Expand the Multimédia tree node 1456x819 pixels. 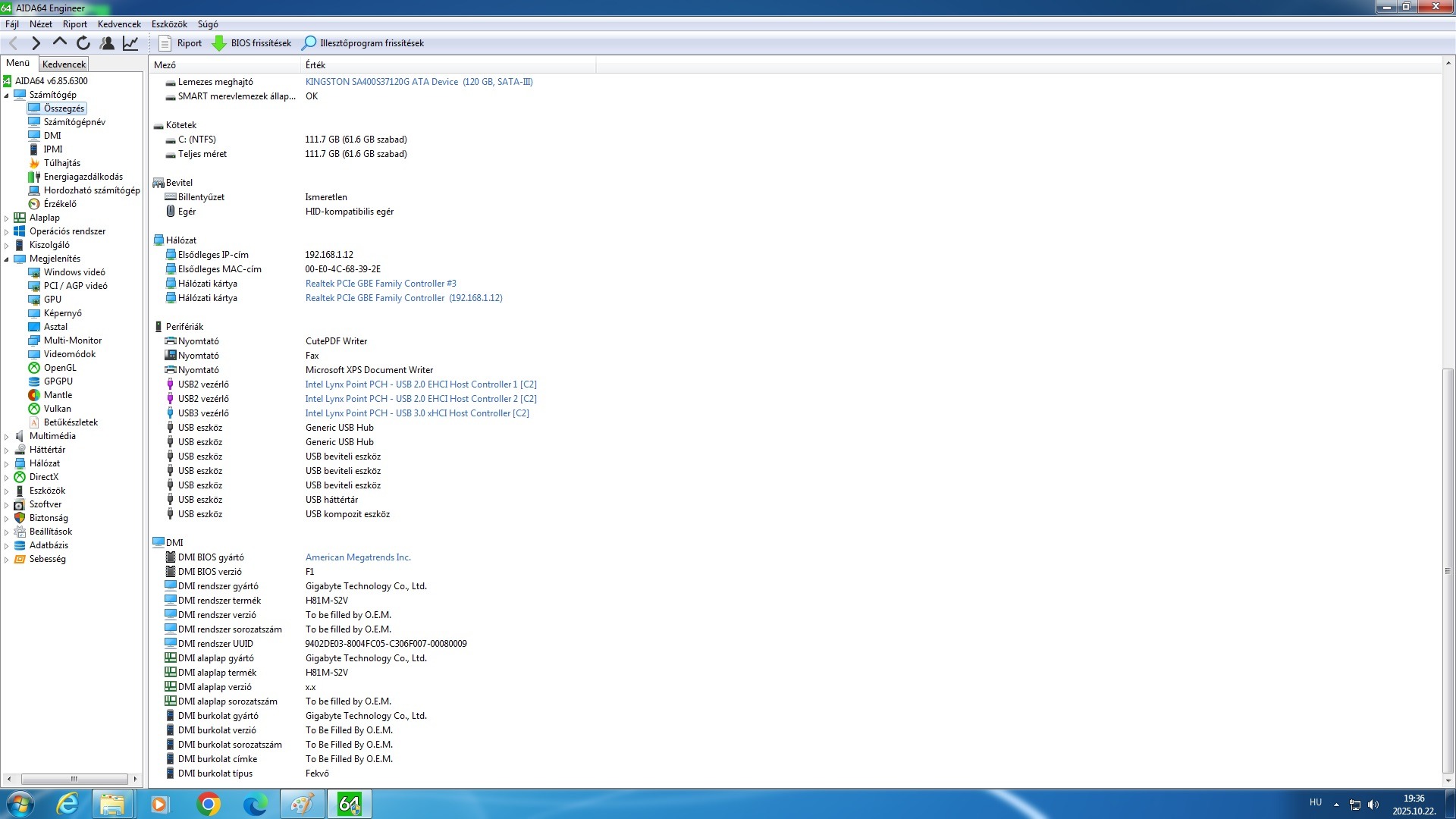[x=7, y=437]
